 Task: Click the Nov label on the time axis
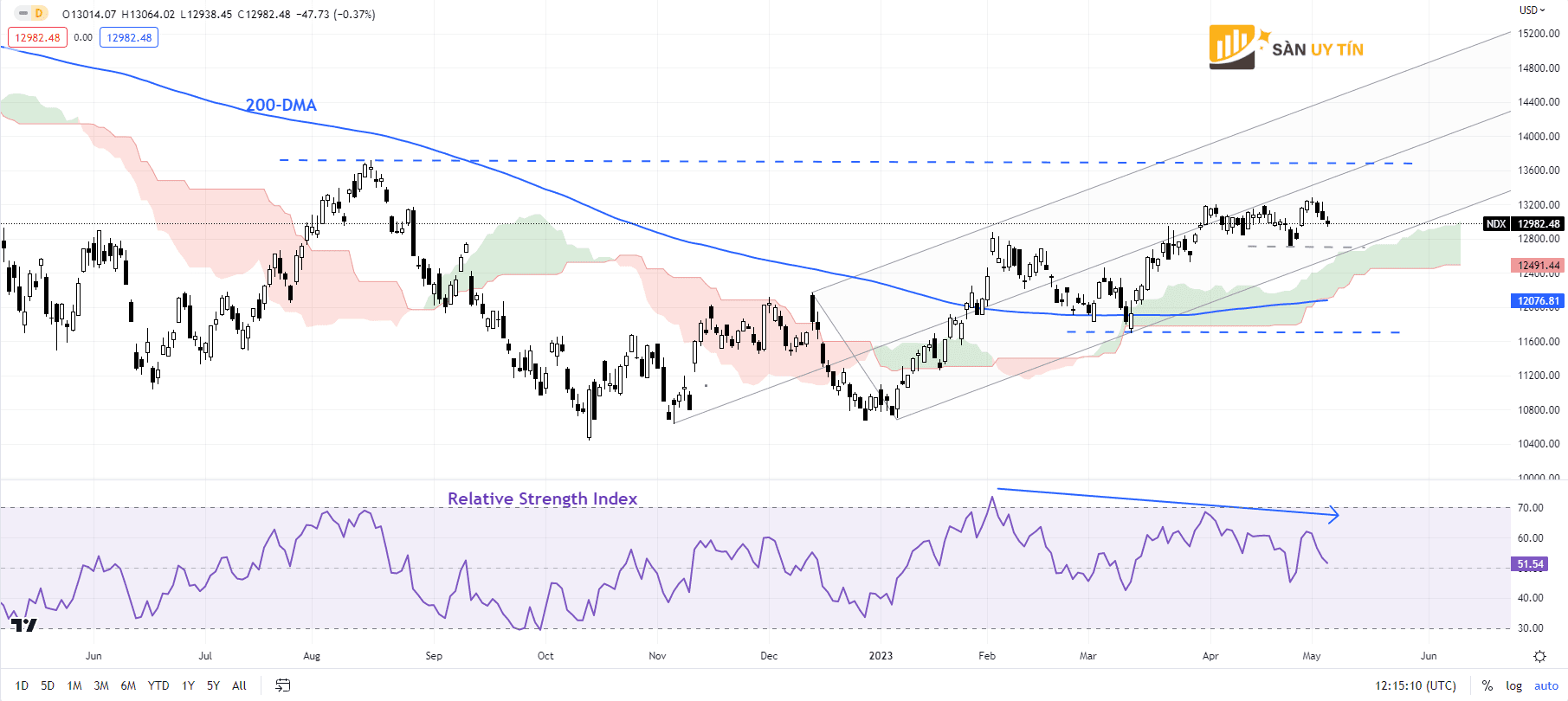point(657,656)
